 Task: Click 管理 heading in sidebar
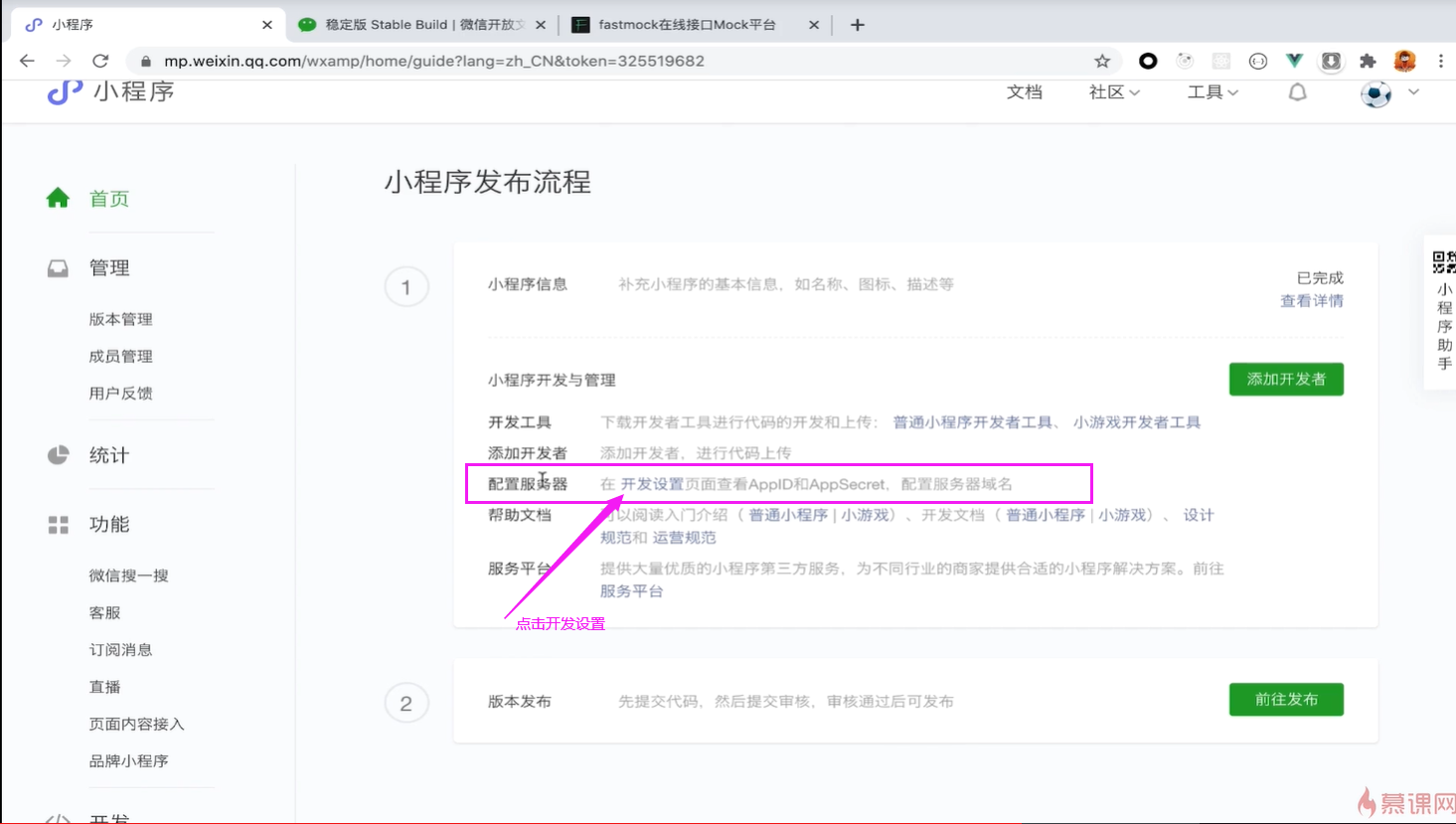pos(109,268)
